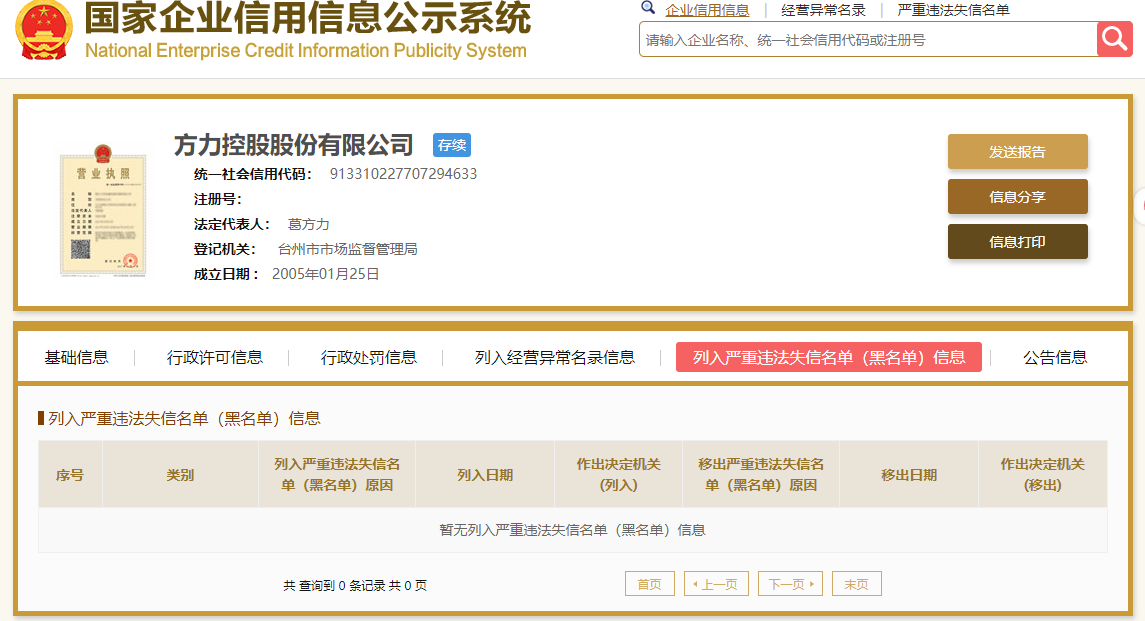Switch to the 行政许可信息 tab
This screenshot has height=621, width=1145.
point(215,357)
